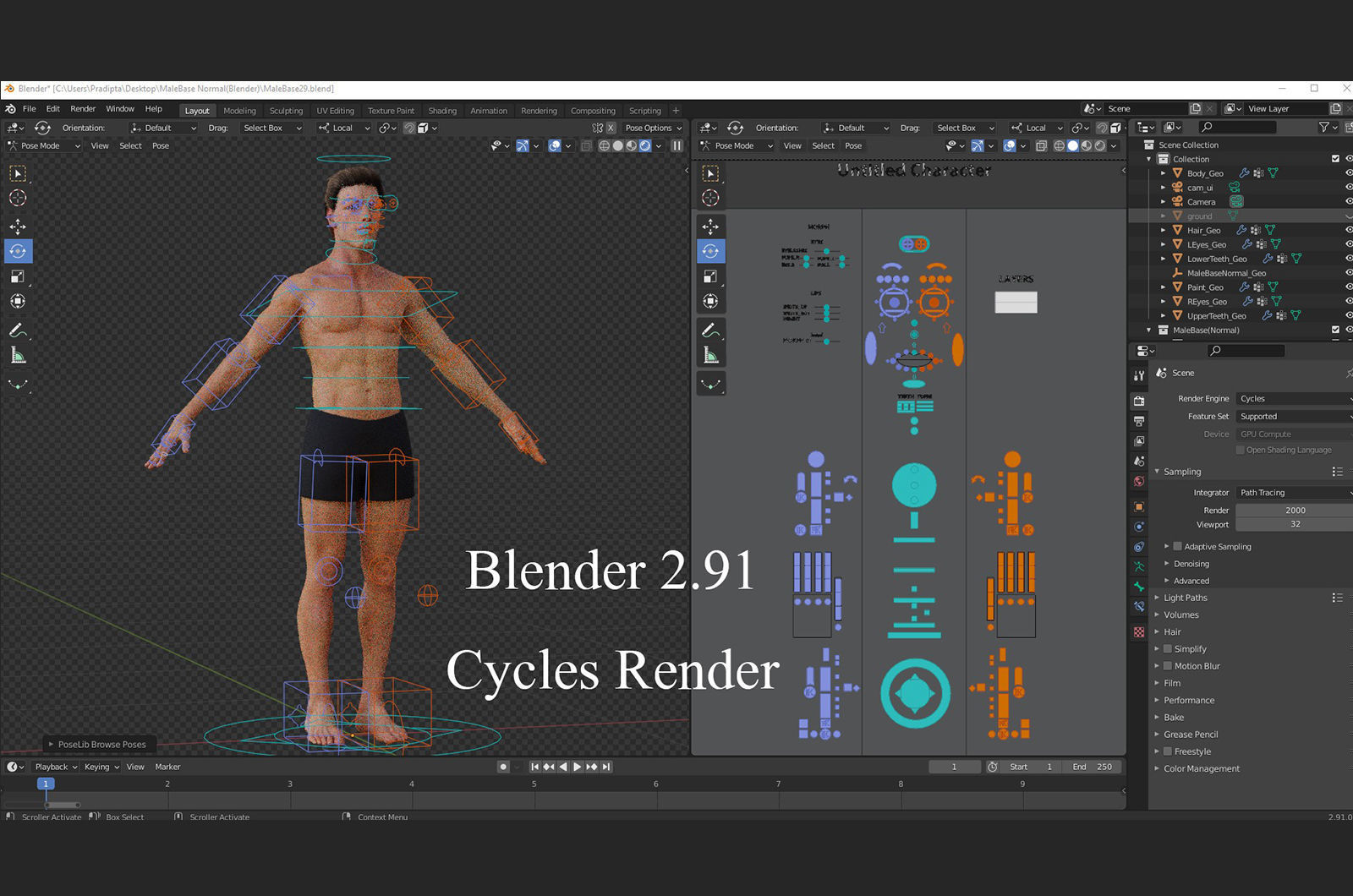1353x896 pixels.
Task: Hide Camera object using its eye icon
Action: click(1348, 201)
